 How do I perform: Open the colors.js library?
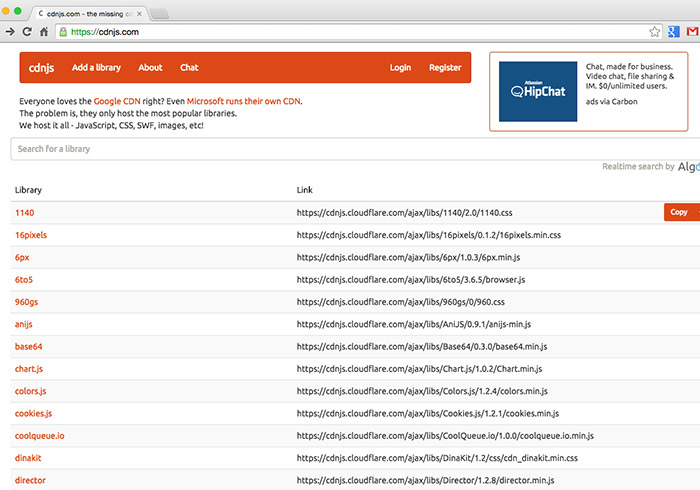click(31, 391)
